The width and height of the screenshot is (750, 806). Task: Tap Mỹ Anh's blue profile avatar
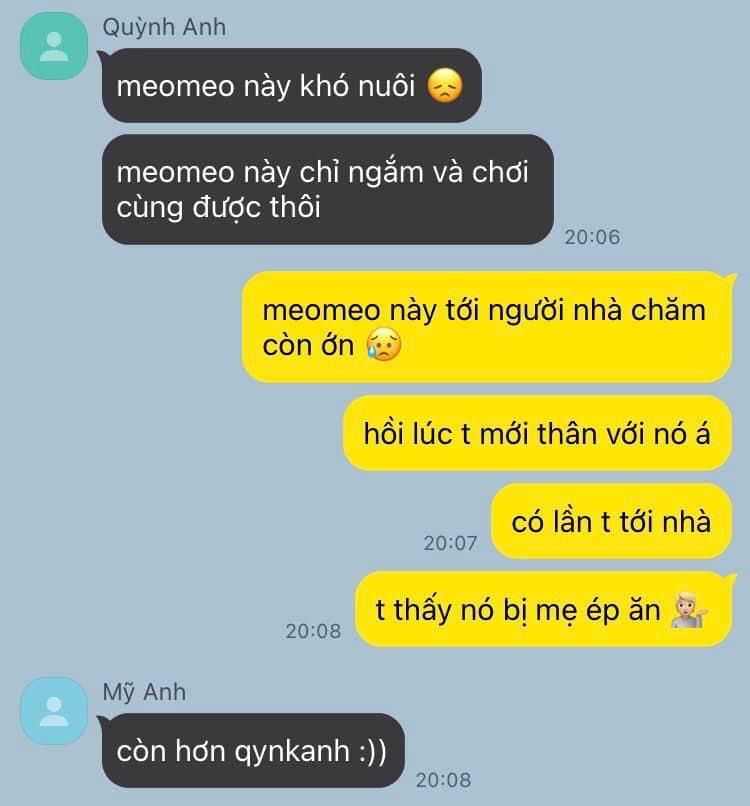coord(54,711)
